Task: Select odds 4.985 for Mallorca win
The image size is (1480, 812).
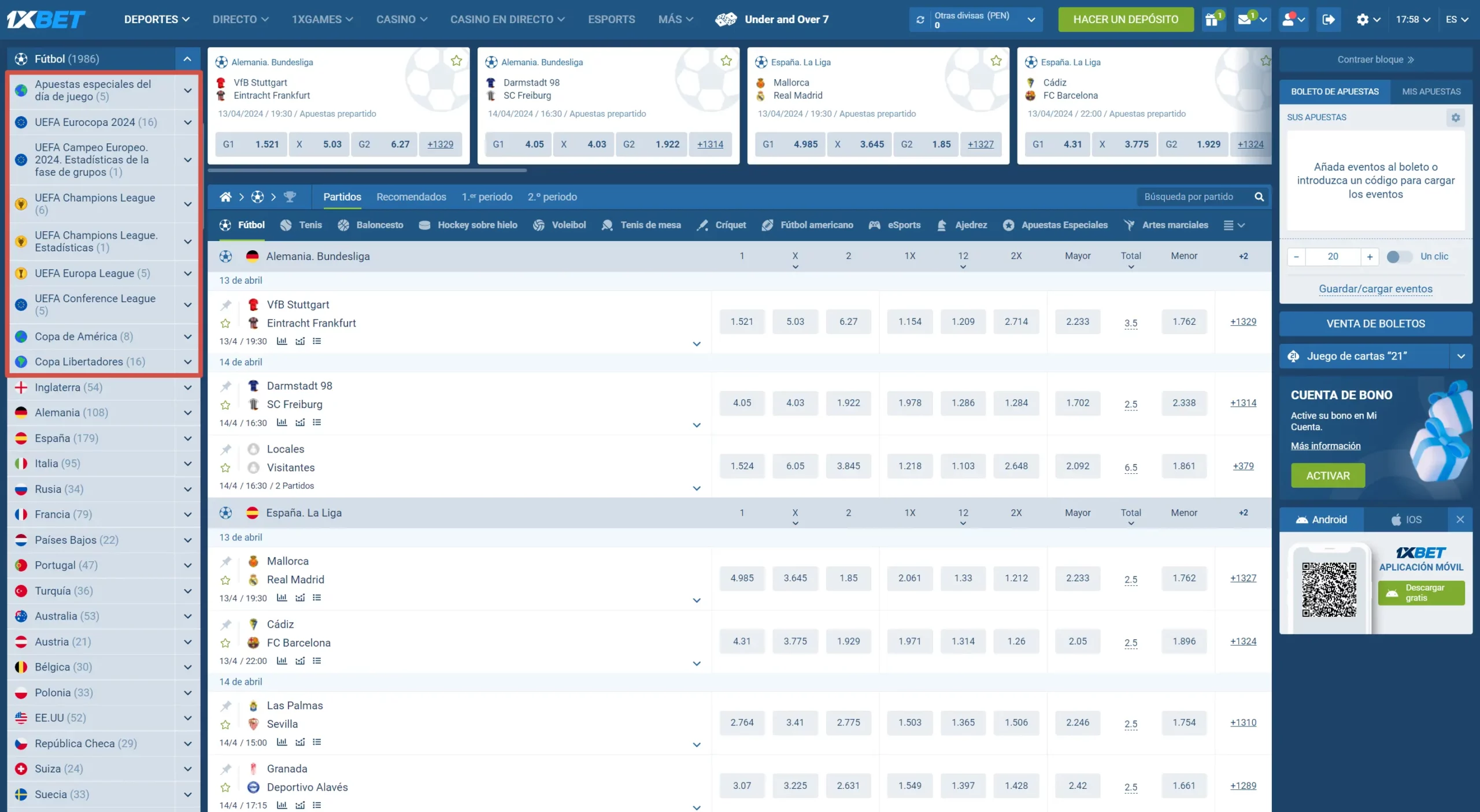Action: pyautogui.click(x=742, y=578)
